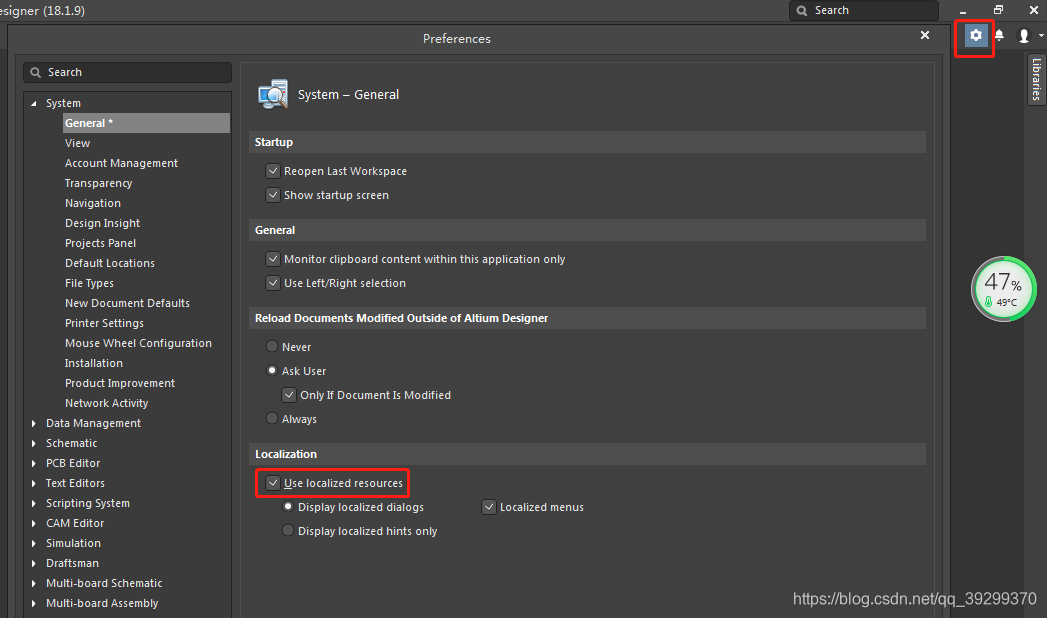Open New Document Defaults preferences
Screen dimensions: 1047x618
point(127,303)
